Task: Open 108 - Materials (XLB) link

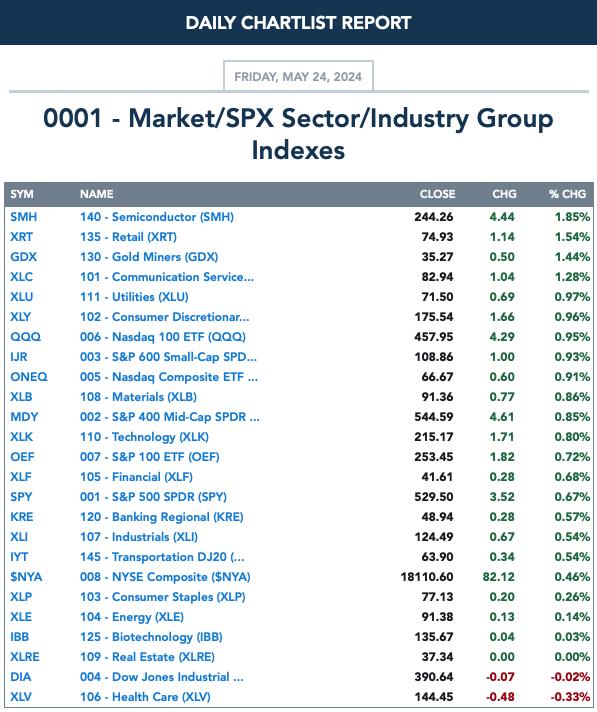Action: pyautogui.click(x=138, y=396)
